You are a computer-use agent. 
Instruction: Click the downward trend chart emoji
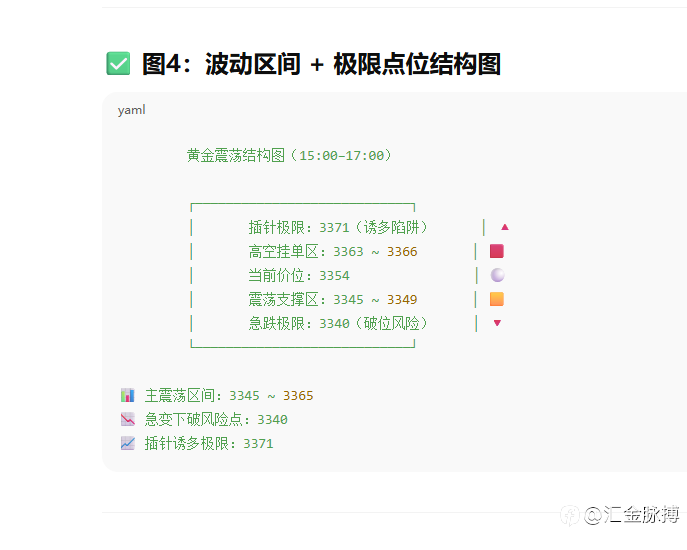128,419
